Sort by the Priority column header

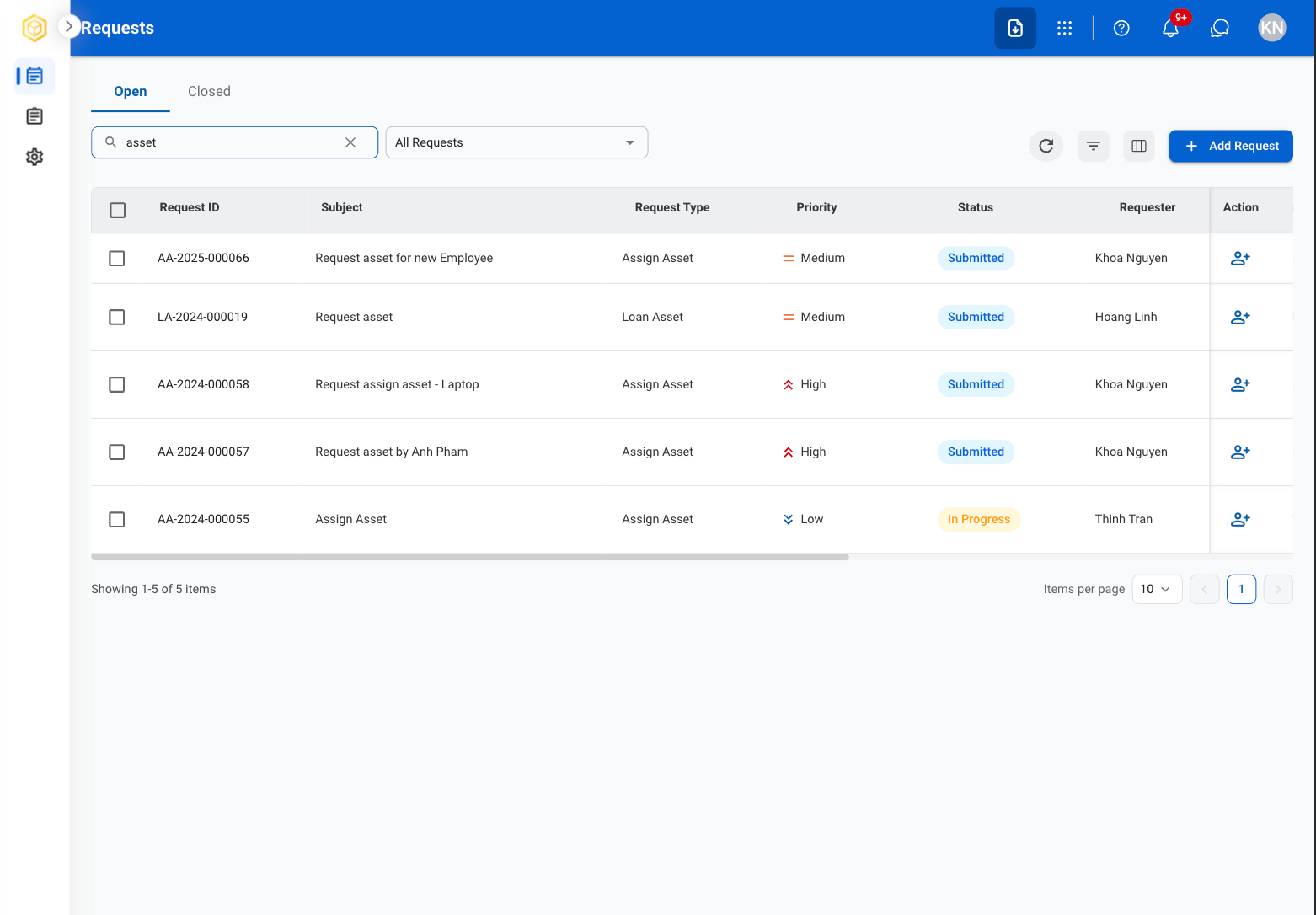tap(817, 207)
